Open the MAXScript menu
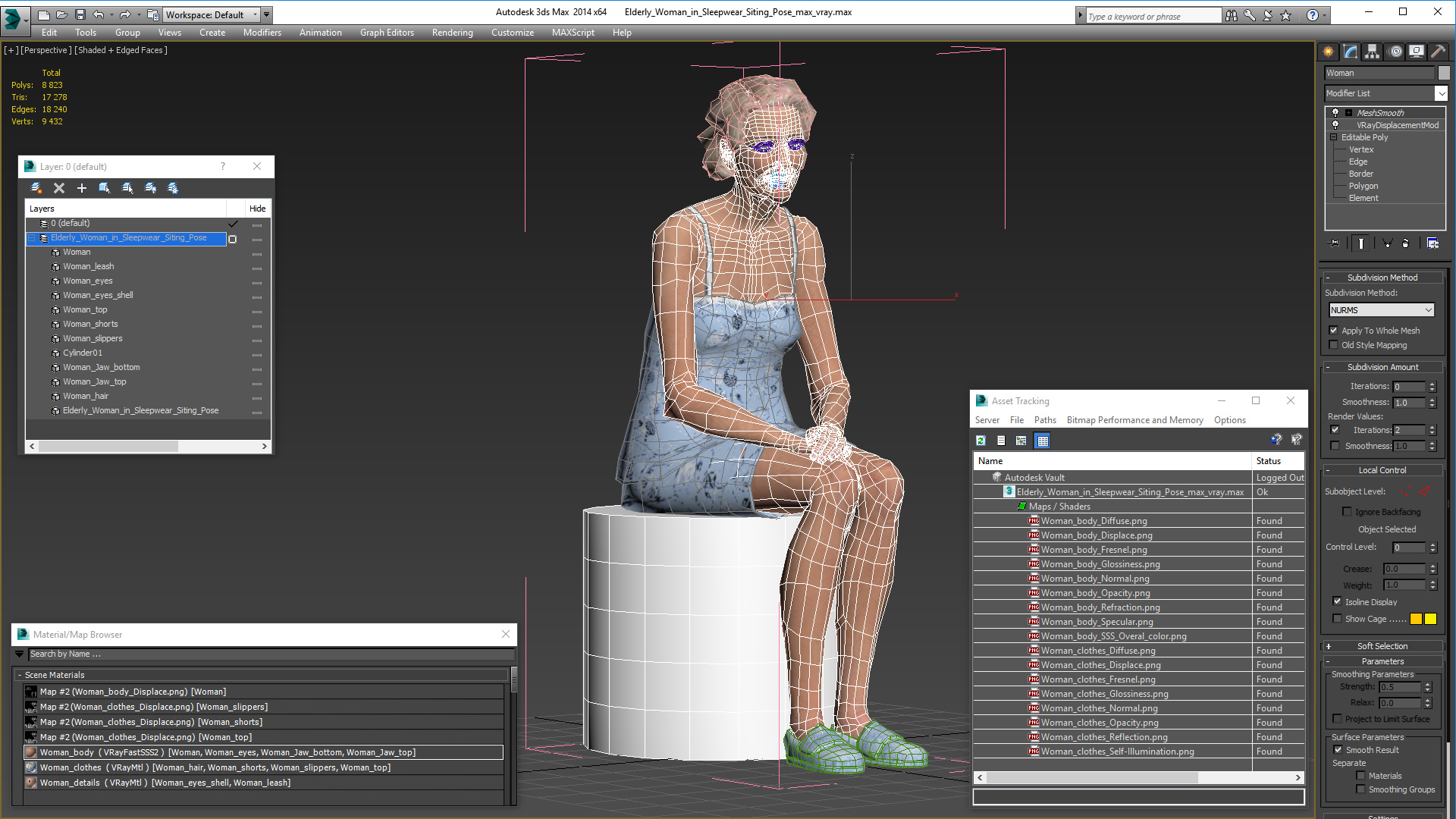The width and height of the screenshot is (1456, 819). (x=573, y=33)
